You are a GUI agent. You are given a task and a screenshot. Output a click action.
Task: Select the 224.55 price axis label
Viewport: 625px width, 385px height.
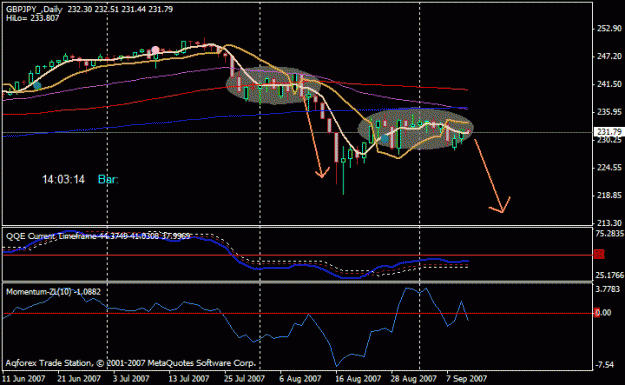click(x=609, y=168)
